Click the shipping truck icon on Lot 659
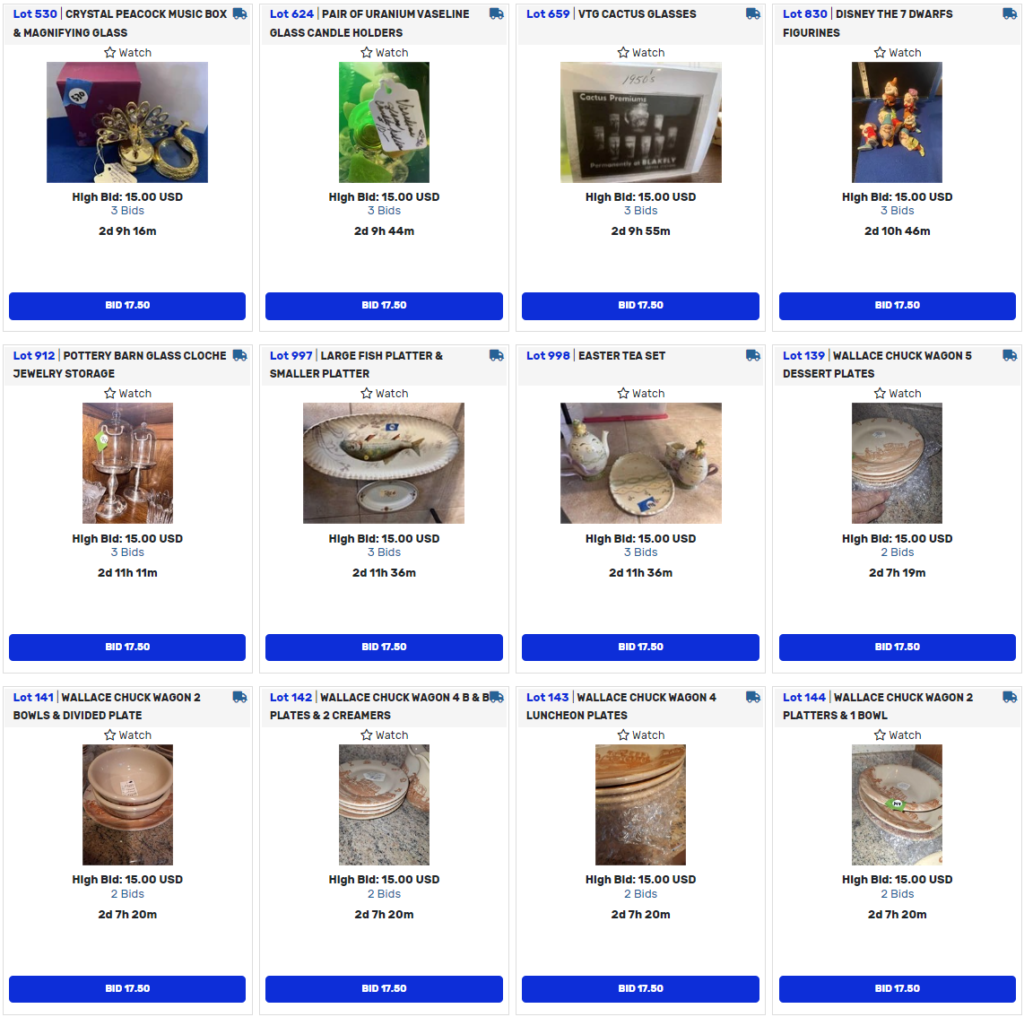This screenshot has height=1017, width=1024. [753, 14]
